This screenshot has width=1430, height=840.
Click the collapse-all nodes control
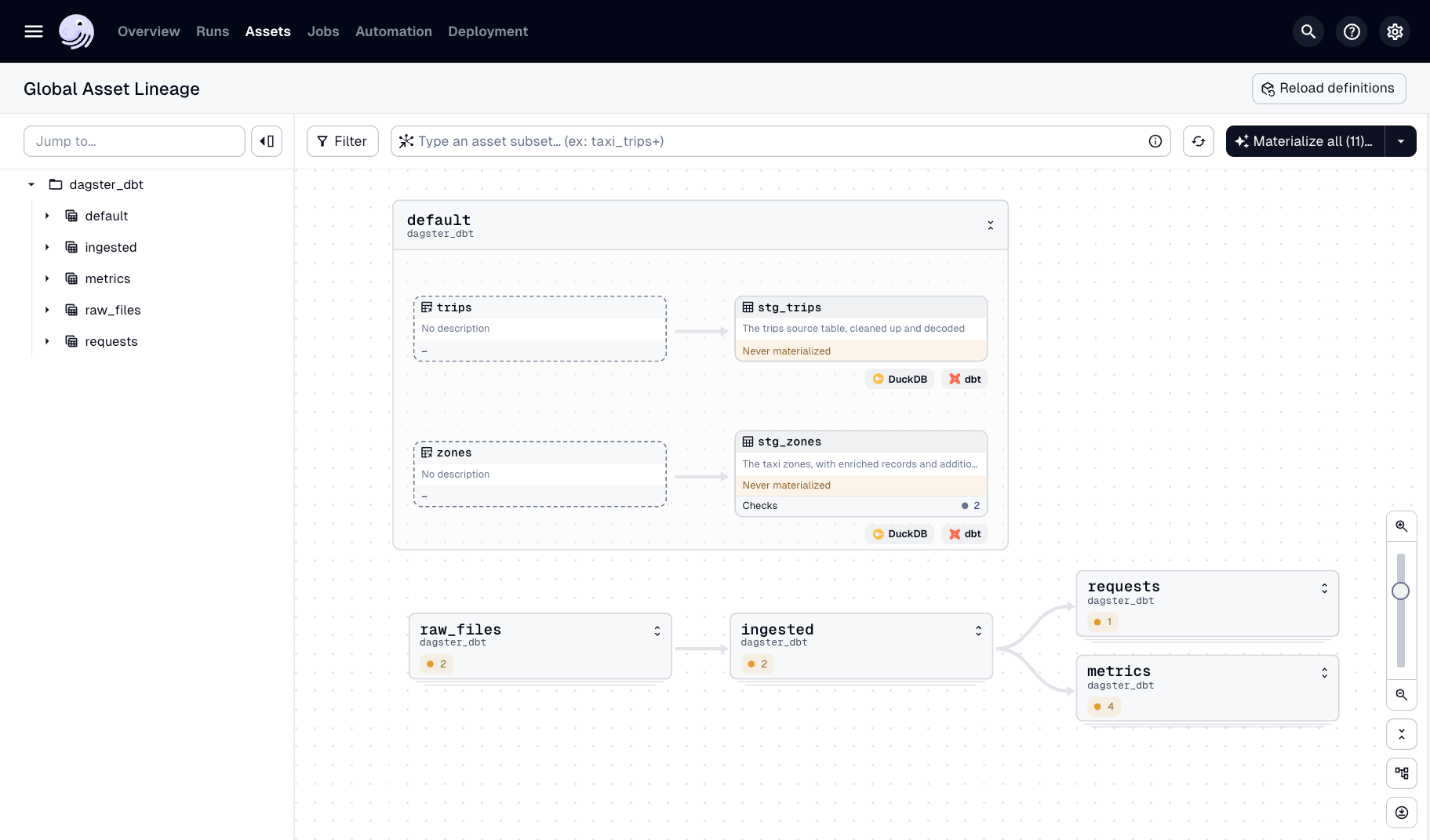pos(1403,734)
